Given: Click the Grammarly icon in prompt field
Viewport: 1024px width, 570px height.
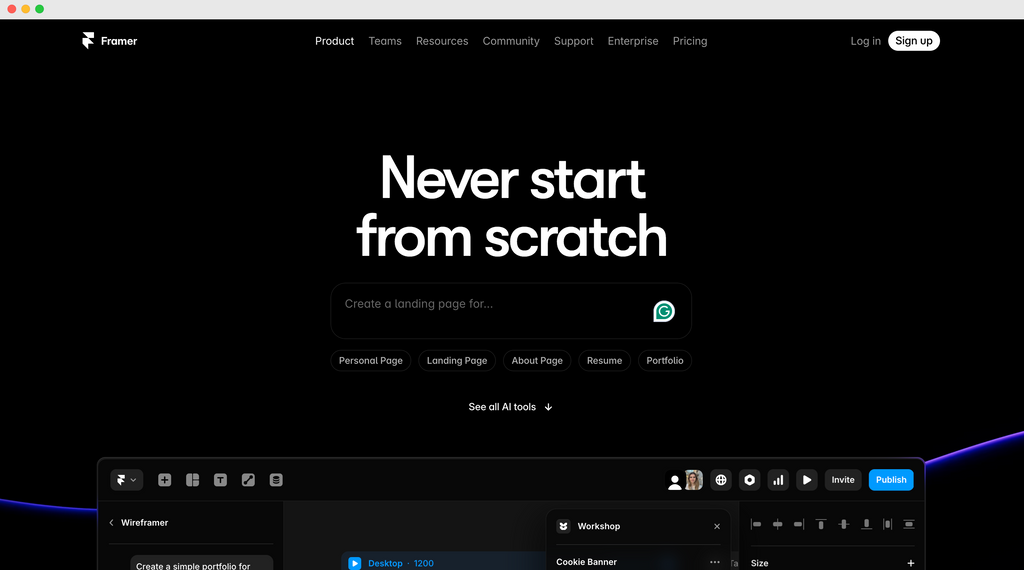Looking at the screenshot, I should [x=664, y=312].
